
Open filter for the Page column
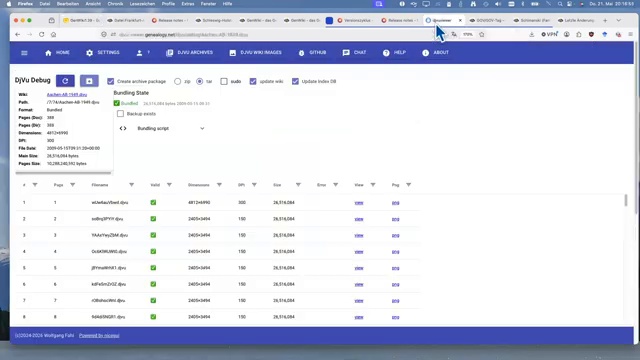[x=73, y=185]
